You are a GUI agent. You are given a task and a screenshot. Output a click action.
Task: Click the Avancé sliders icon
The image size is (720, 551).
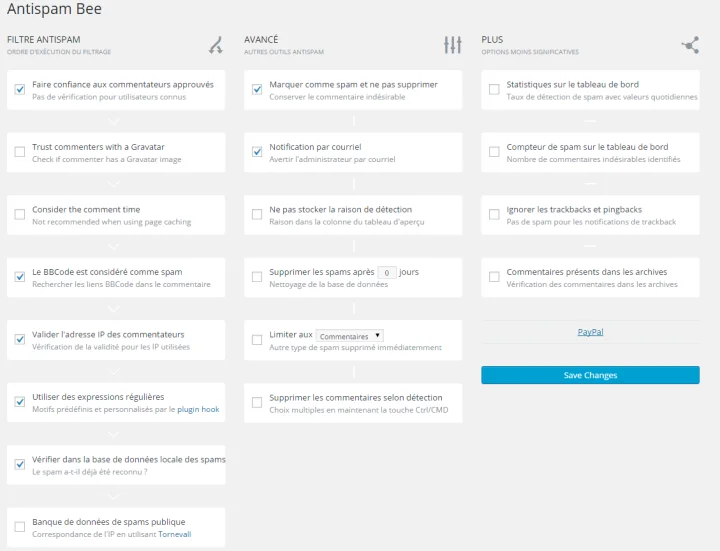453,45
